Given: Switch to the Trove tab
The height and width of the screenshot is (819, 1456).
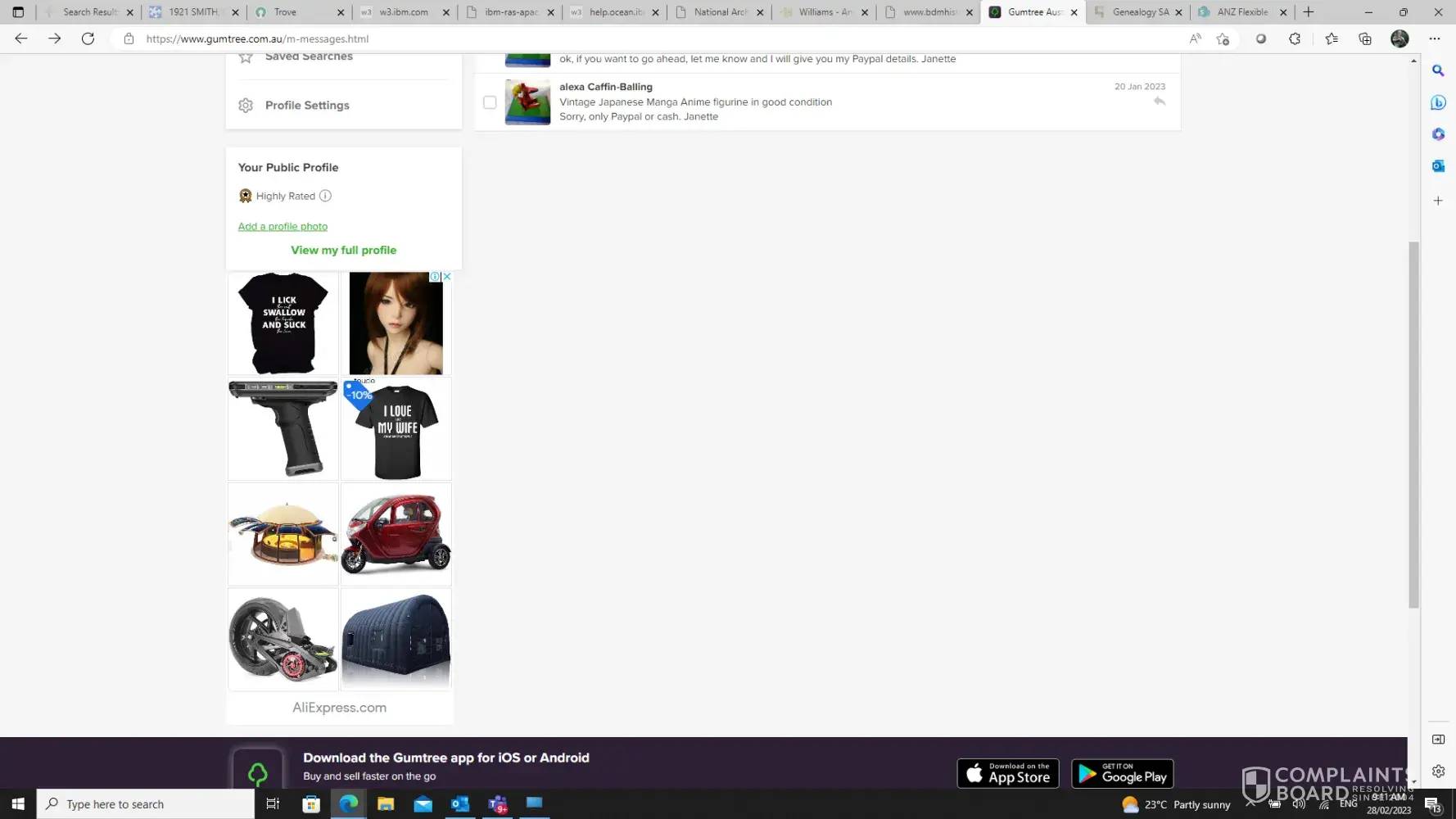Looking at the screenshot, I should [x=300, y=12].
